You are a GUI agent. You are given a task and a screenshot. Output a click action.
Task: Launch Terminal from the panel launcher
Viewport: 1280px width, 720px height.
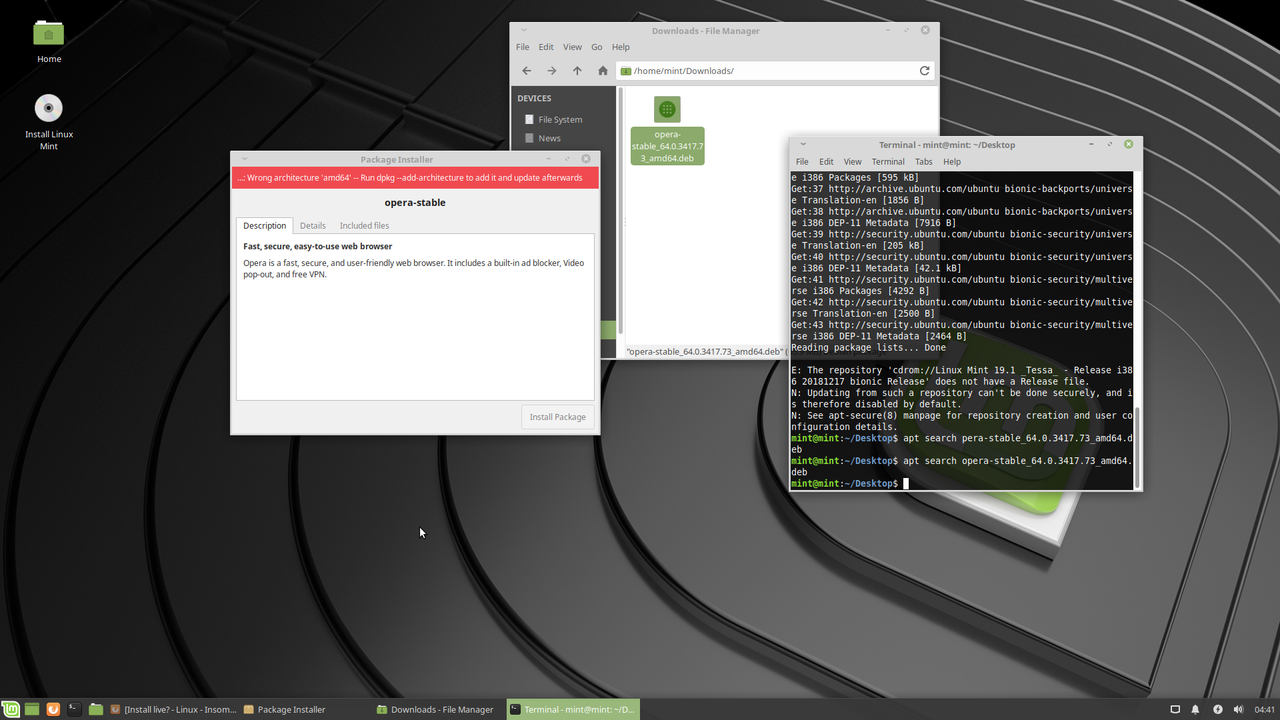[74, 709]
